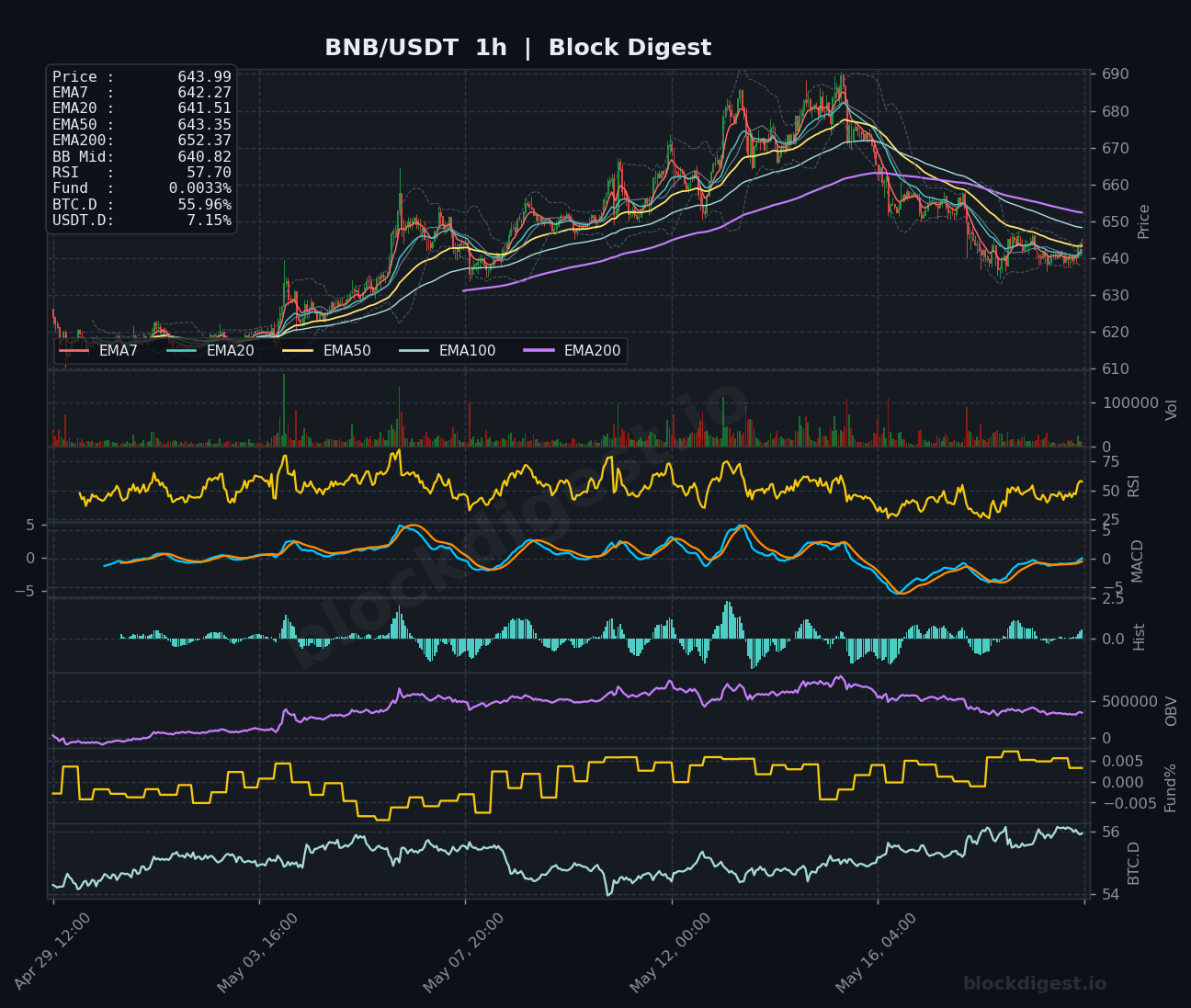
Task: Click the blockdigest.io text at bottom right
Action: point(1035,984)
